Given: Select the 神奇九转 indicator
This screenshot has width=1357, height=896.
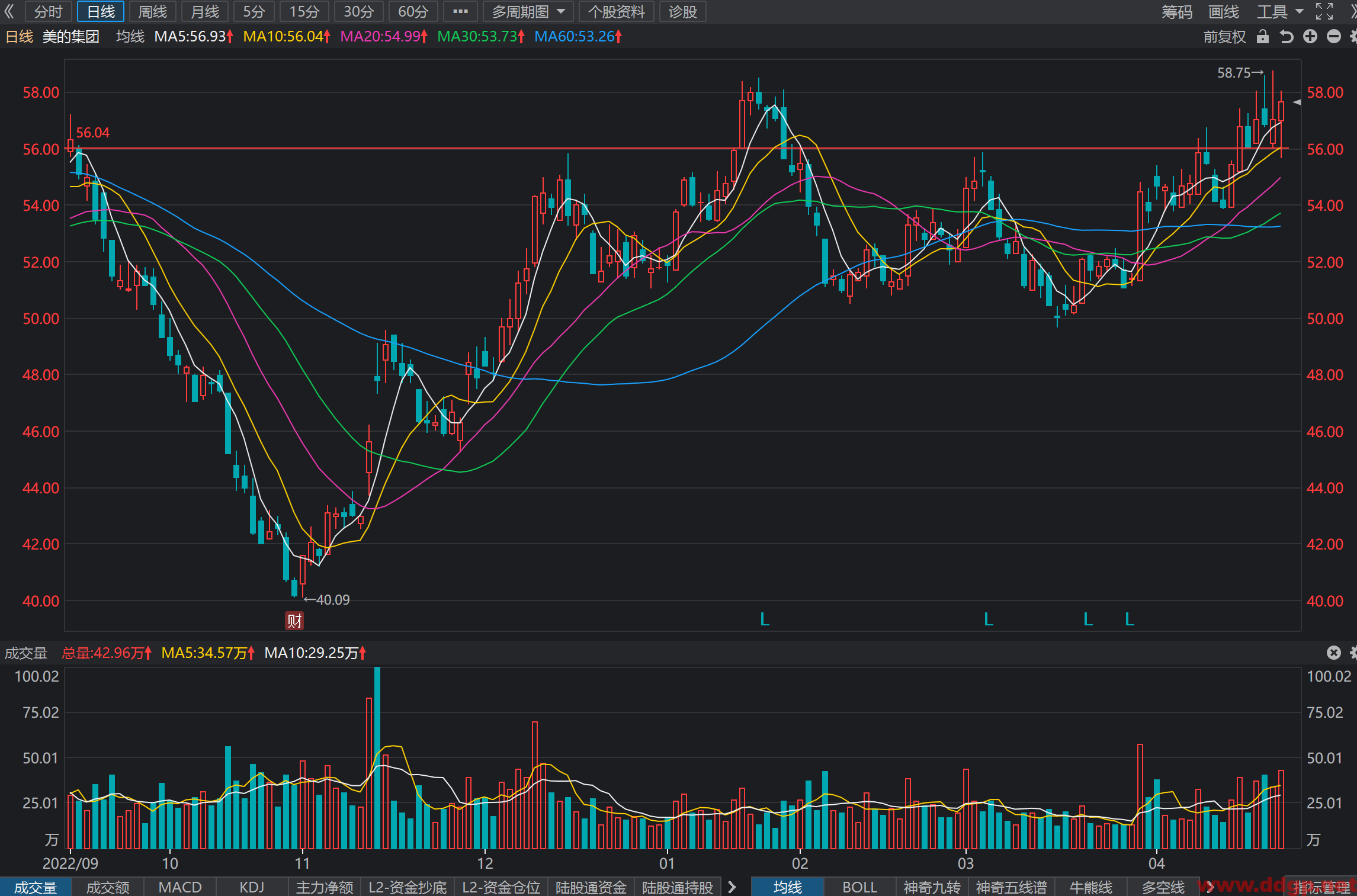Looking at the screenshot, I should coord(932,887).
